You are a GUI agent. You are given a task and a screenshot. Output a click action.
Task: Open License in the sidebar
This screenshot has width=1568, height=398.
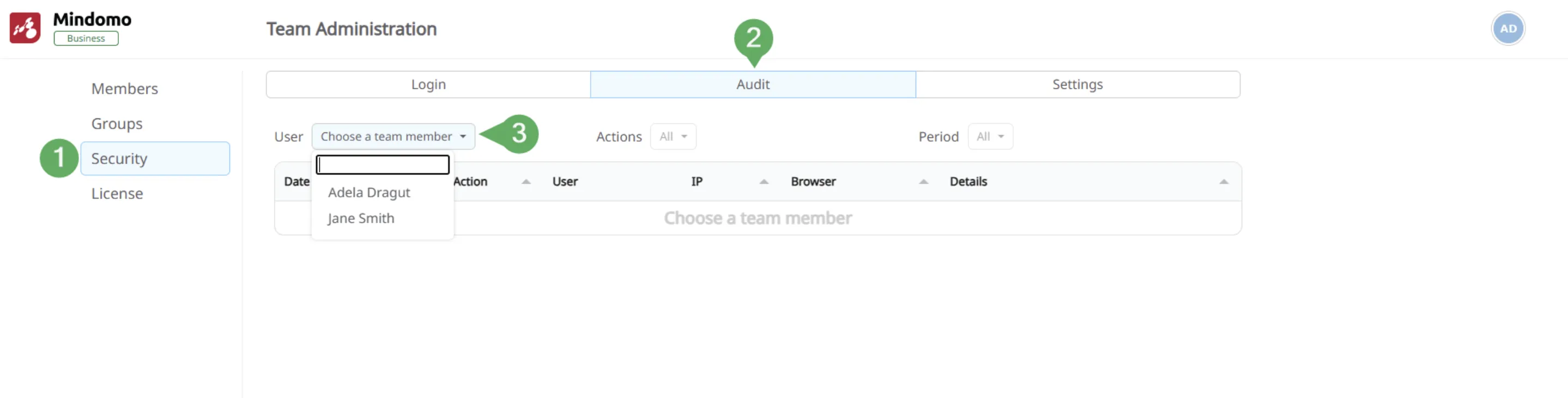[117, 194]
